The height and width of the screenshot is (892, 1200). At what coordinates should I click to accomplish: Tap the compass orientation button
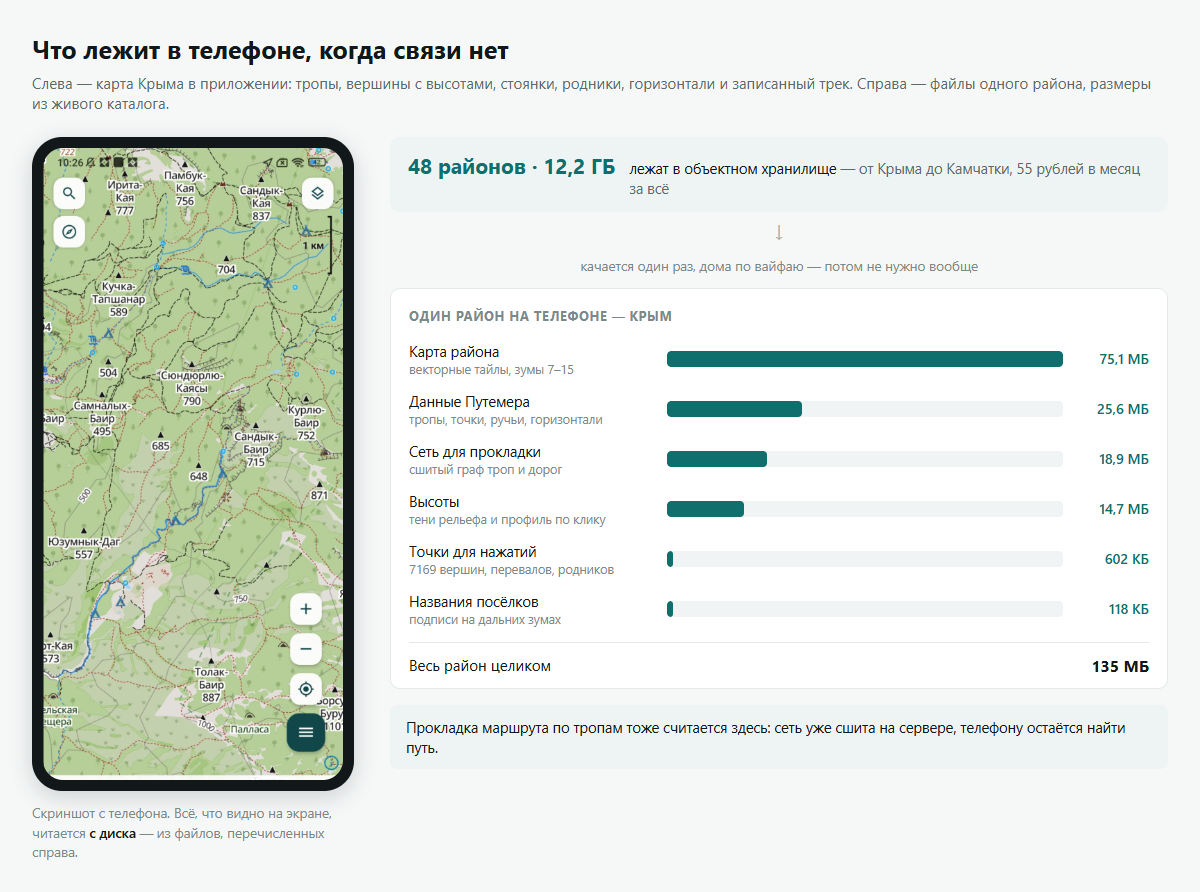69,231
